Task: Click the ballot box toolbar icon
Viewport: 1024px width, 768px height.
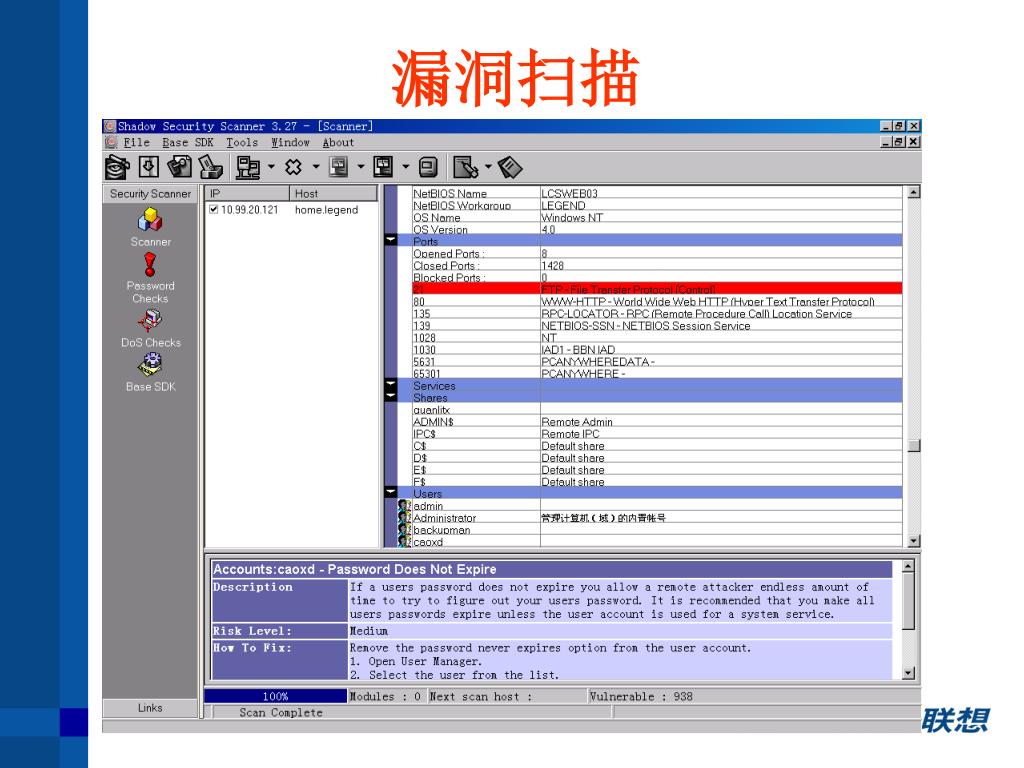Action: 210,167
